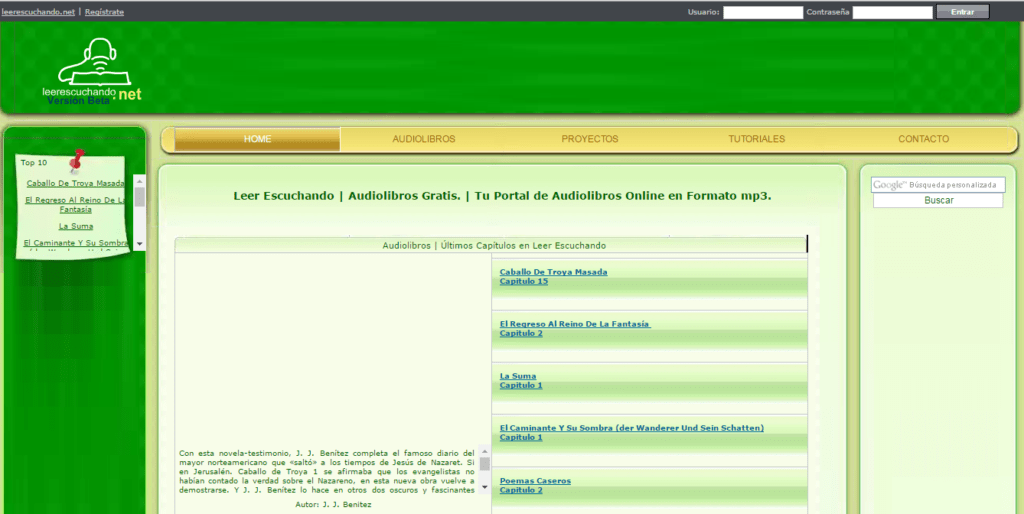Viewport: 1024px width, 514px height.
Task: Open the leerescuchando.net link in top bar
Action: click(38, 12)
